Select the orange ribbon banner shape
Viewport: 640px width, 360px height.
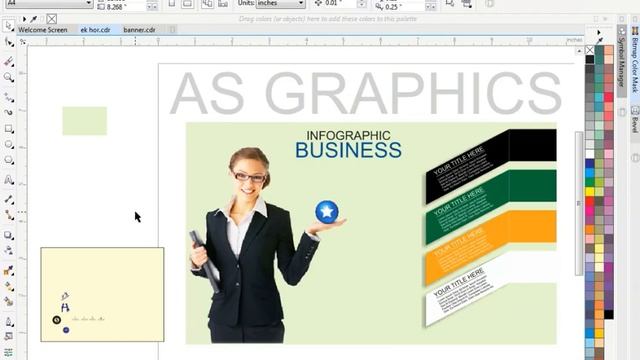point(491,247)
